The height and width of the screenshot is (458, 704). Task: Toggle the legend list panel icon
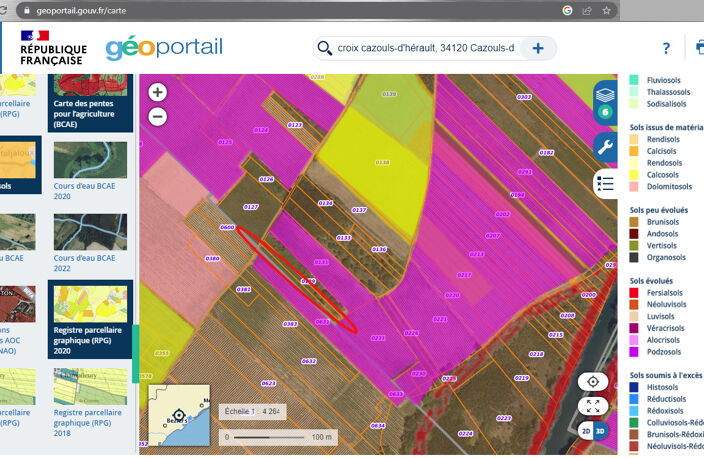(605, 183)
